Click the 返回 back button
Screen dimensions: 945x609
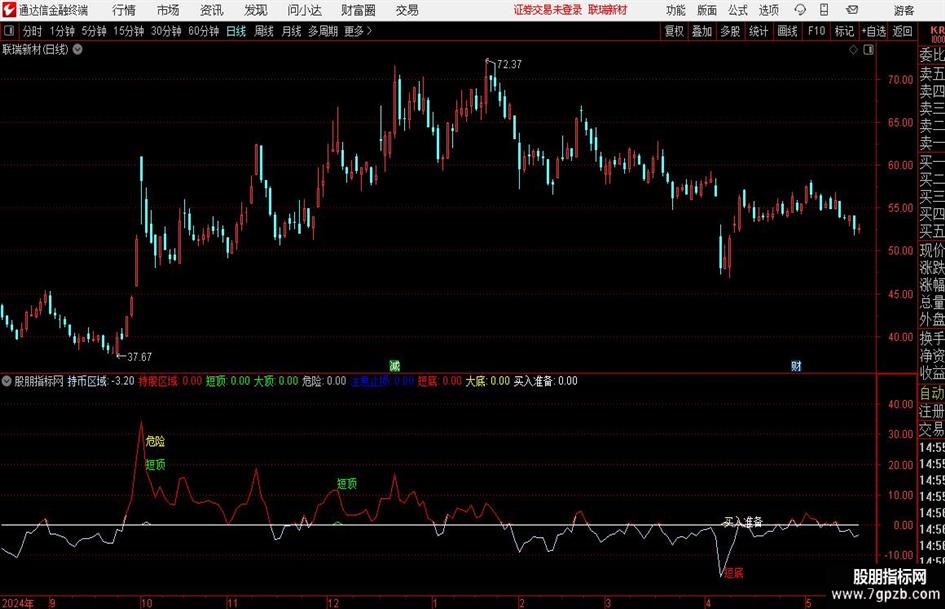(x=902, y=31)
